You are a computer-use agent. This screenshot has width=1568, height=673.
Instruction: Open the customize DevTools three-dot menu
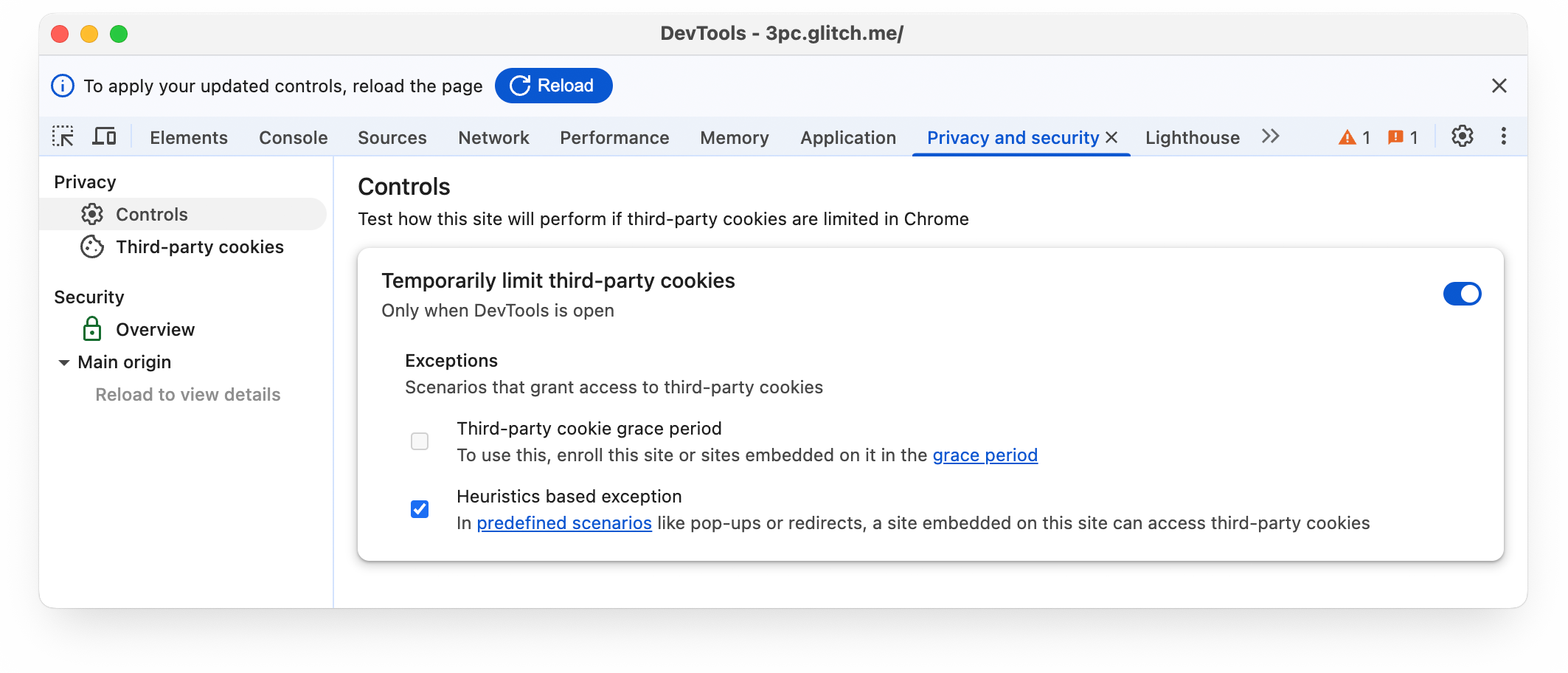pos(1503,137)
